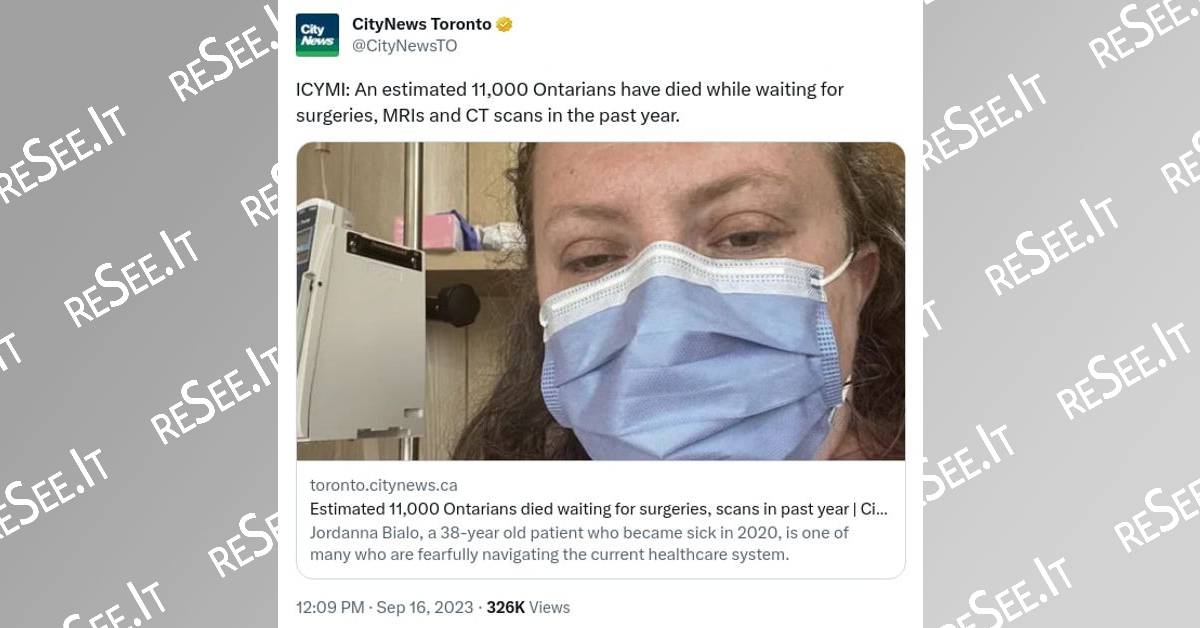Image resolution: width=1200 pixels, height=628 pixels.
Task: Click "many who are fearfully navigating" description line
Action: pyautogui.click(x=549, y=553)
